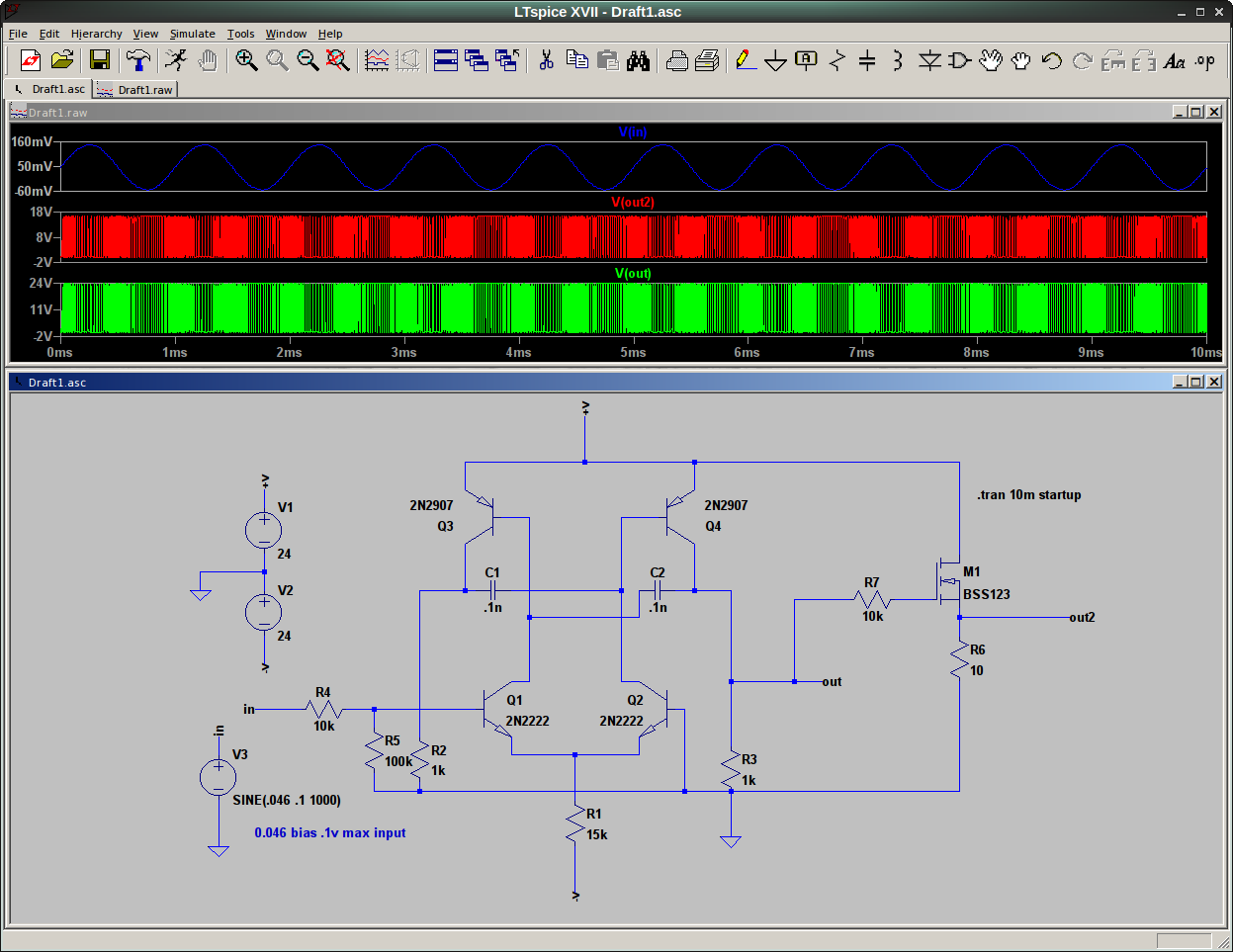
Task: Select the Diode placement tool
Action: (x=929, y=61)
